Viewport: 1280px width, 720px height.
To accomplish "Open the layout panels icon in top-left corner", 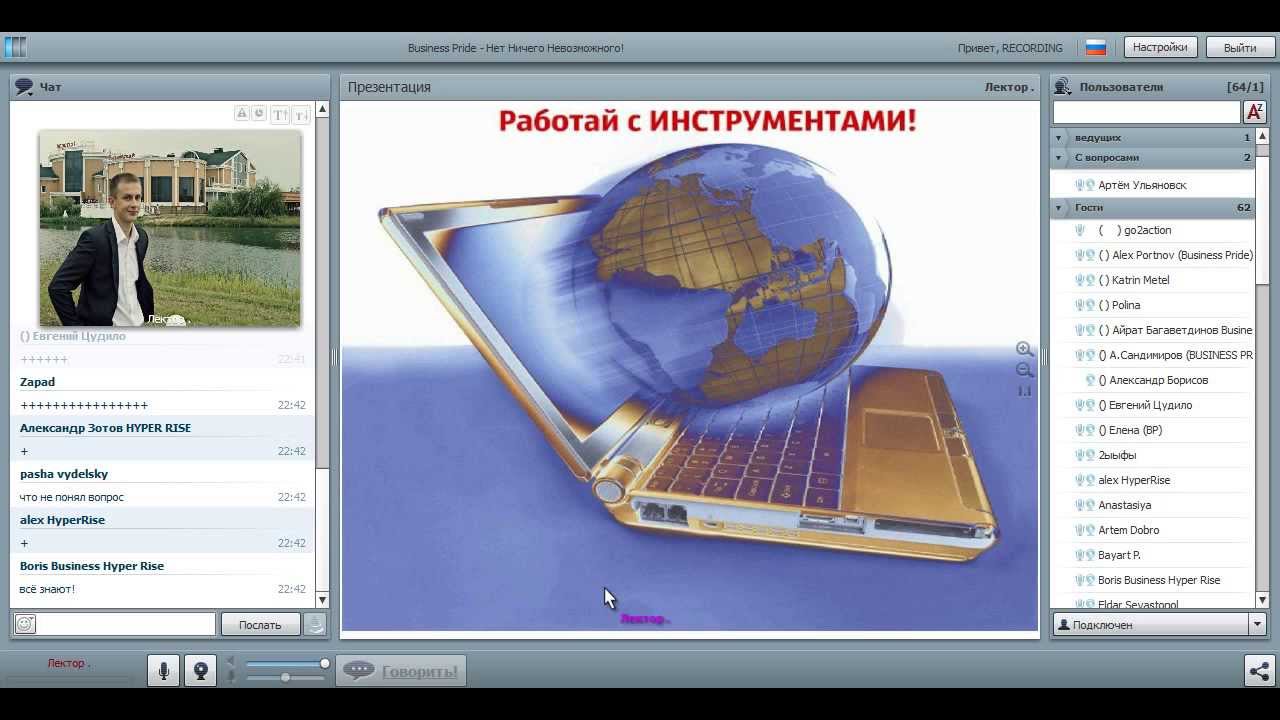I will point(15,47).
